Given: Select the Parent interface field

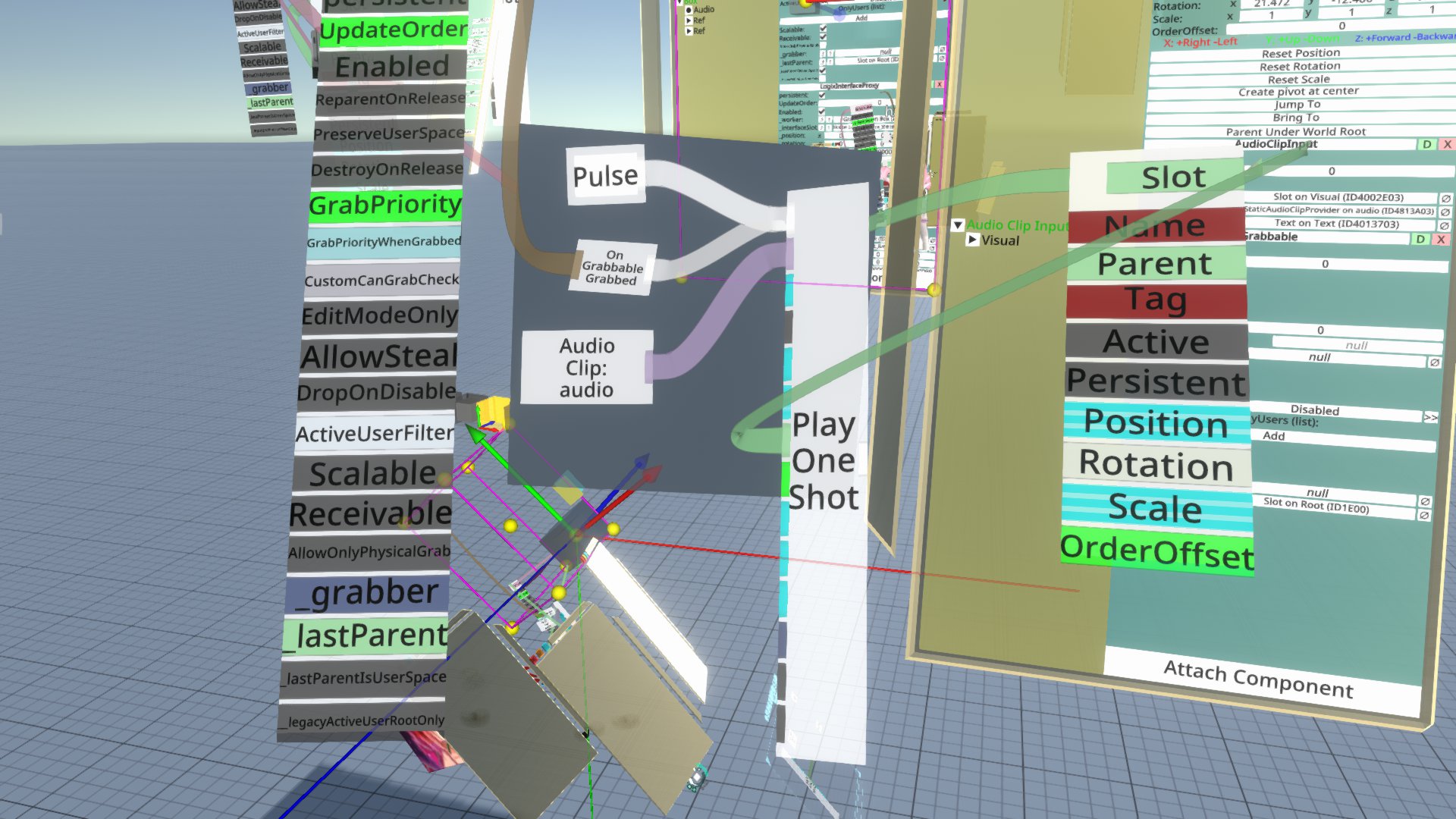Looking at the screenshot, I should 1156,264.
